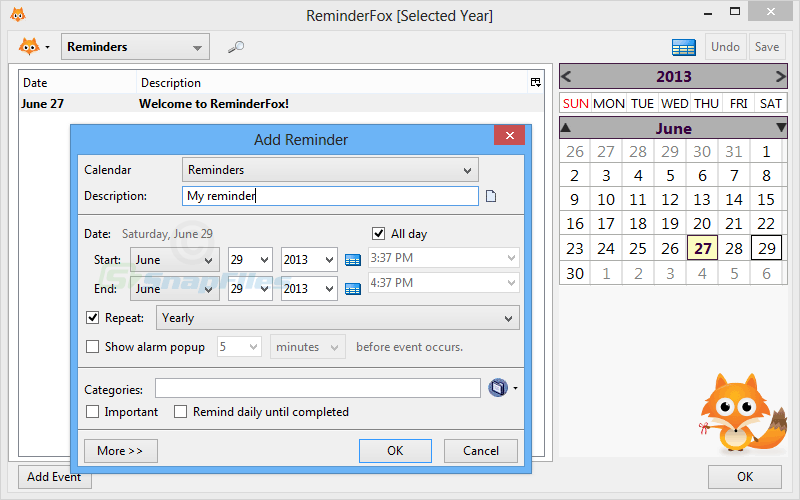
Task: Open the Repeat Yearly dropdown
Action: coord(338,318)
